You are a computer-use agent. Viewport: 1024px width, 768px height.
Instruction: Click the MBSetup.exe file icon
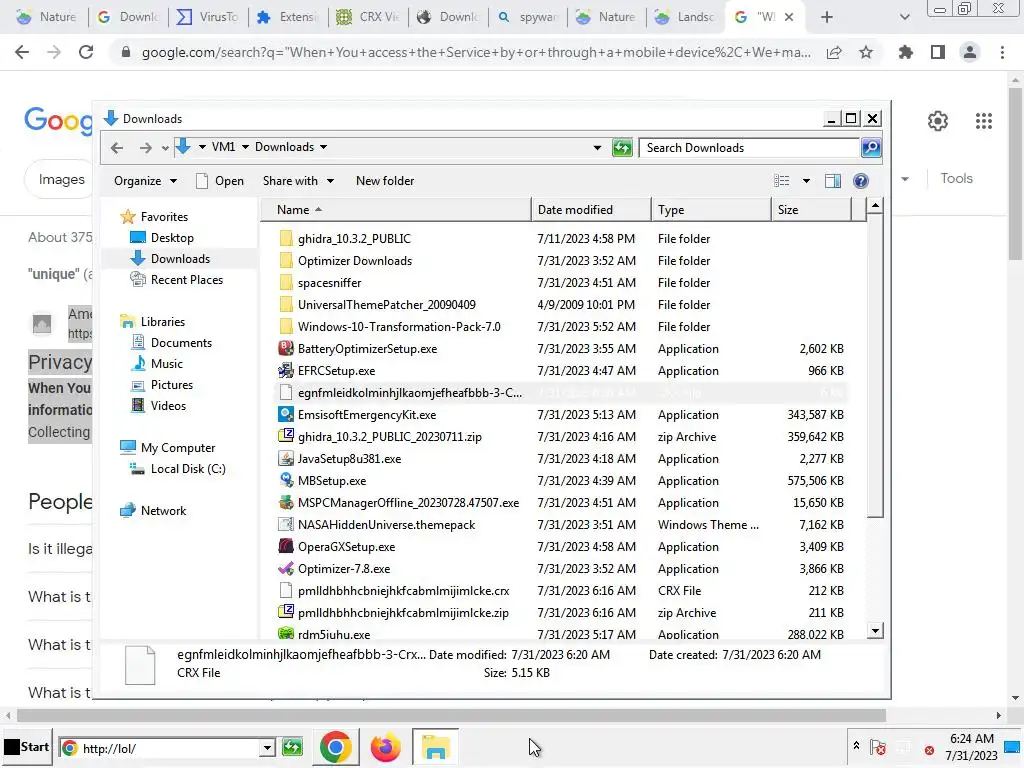(285, 481)
